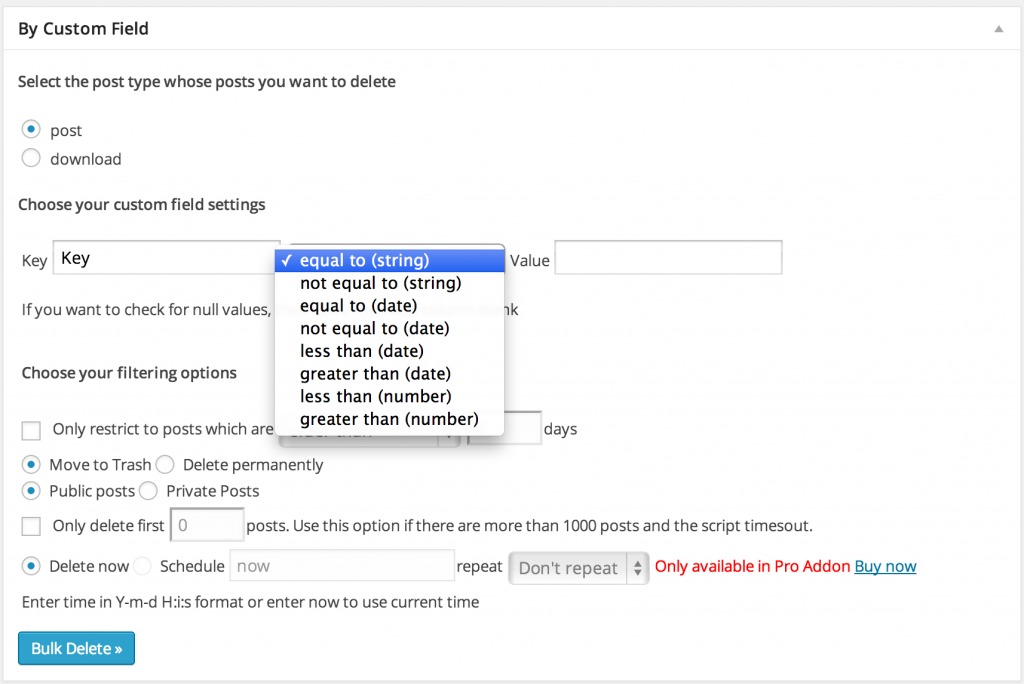Choose 'greater than (date)' operator

click(375, 373)
